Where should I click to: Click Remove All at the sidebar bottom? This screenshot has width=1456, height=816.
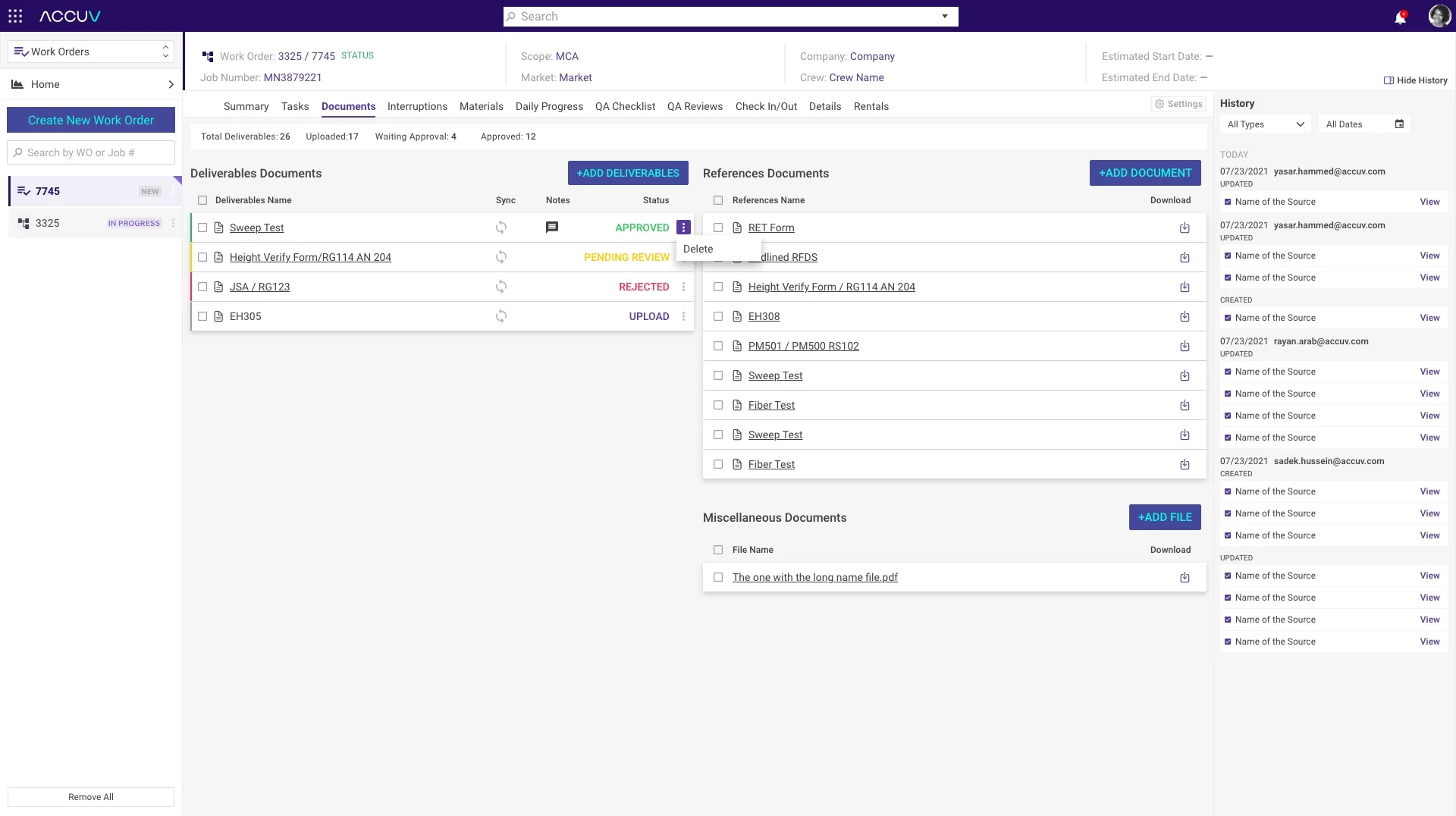pos(91,797)
